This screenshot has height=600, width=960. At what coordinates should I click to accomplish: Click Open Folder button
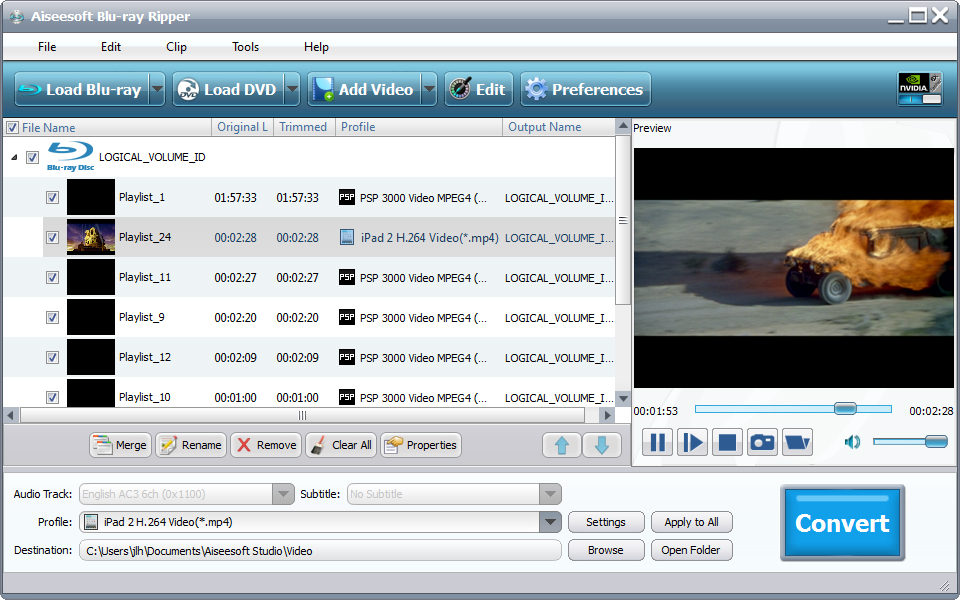[692, 550]
